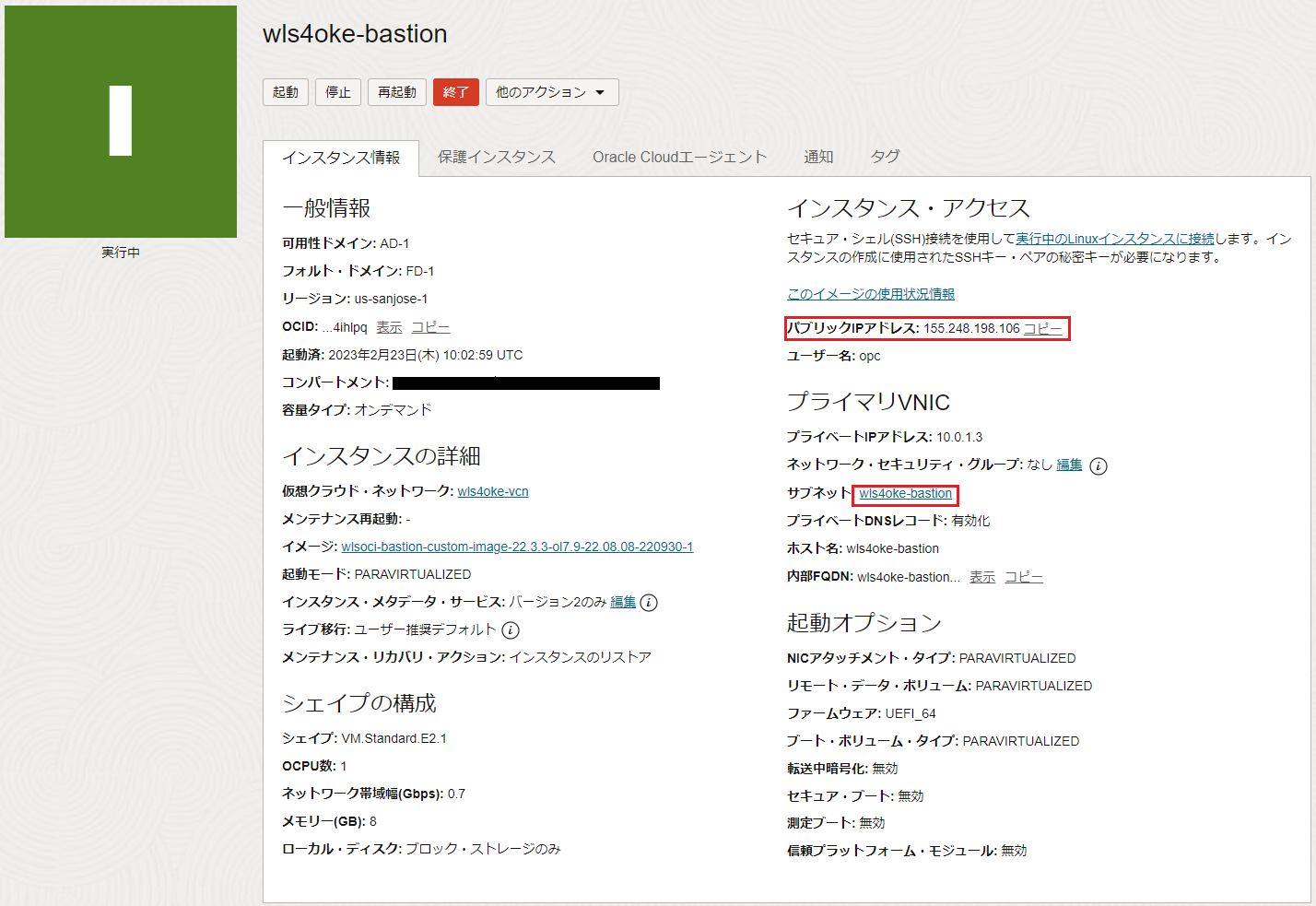Copy the public IP address 155.248.198.106

click(1042, 328)
